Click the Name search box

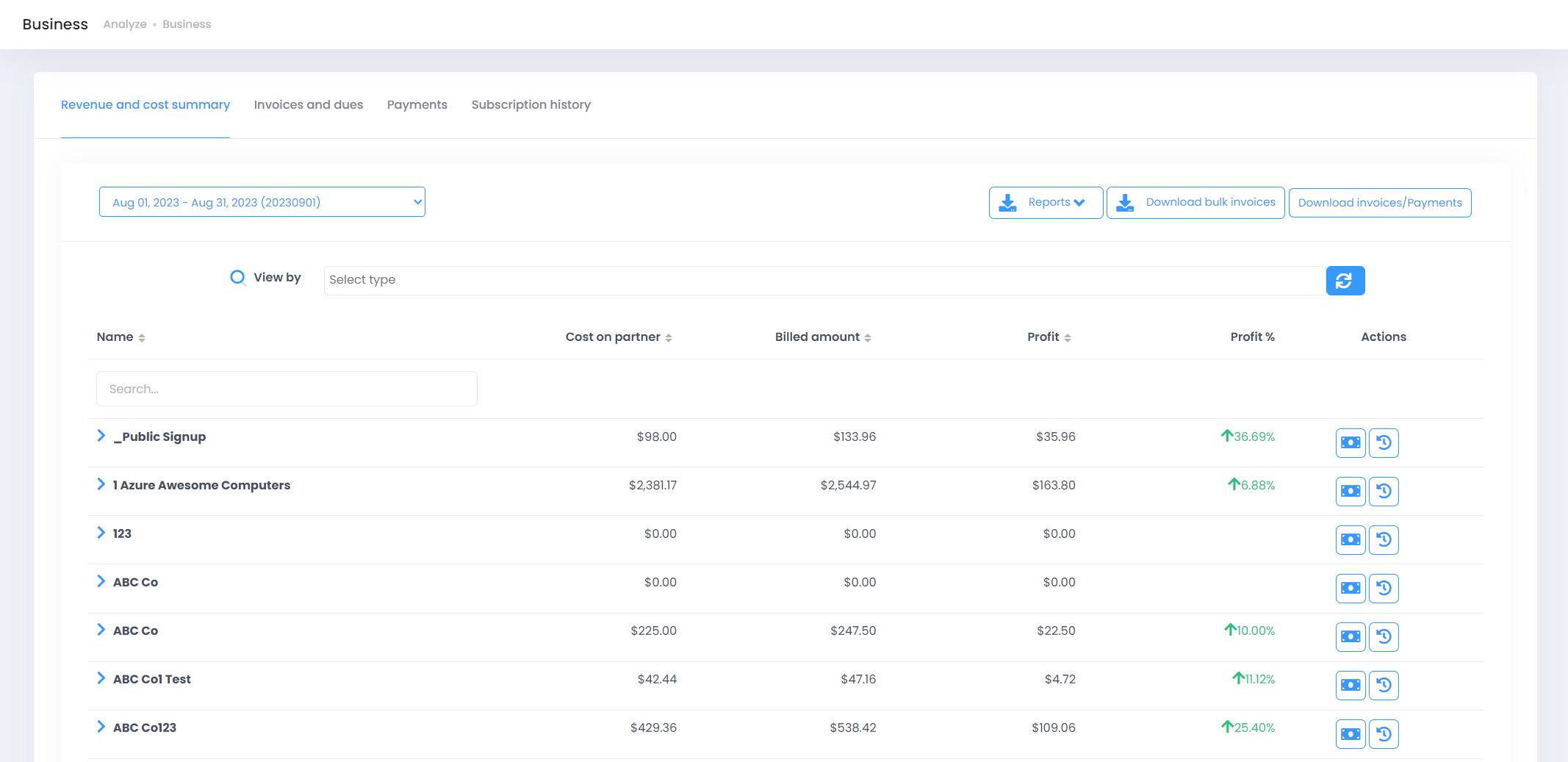(287, 389)
